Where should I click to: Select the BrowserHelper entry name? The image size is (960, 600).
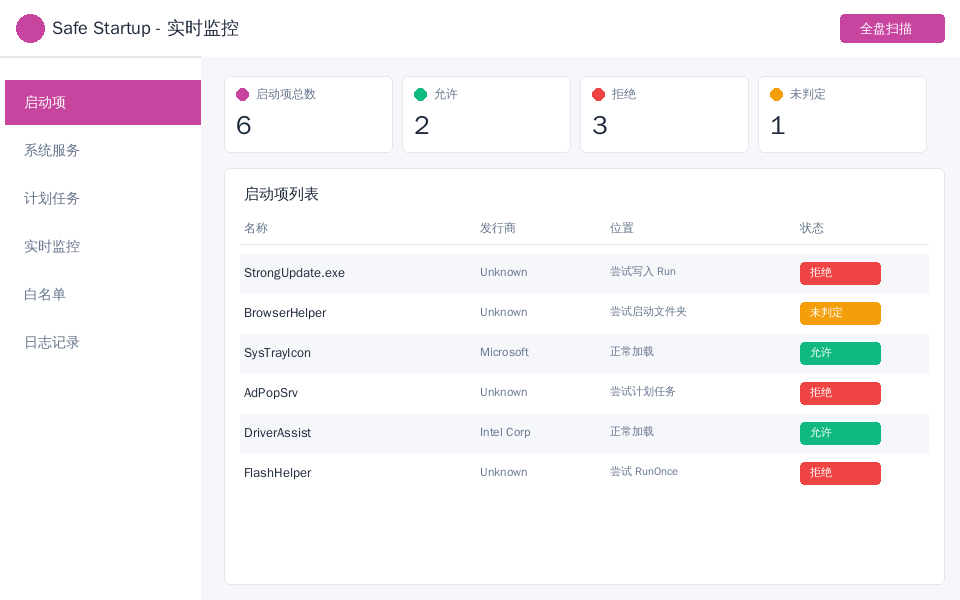pos(285,313)
